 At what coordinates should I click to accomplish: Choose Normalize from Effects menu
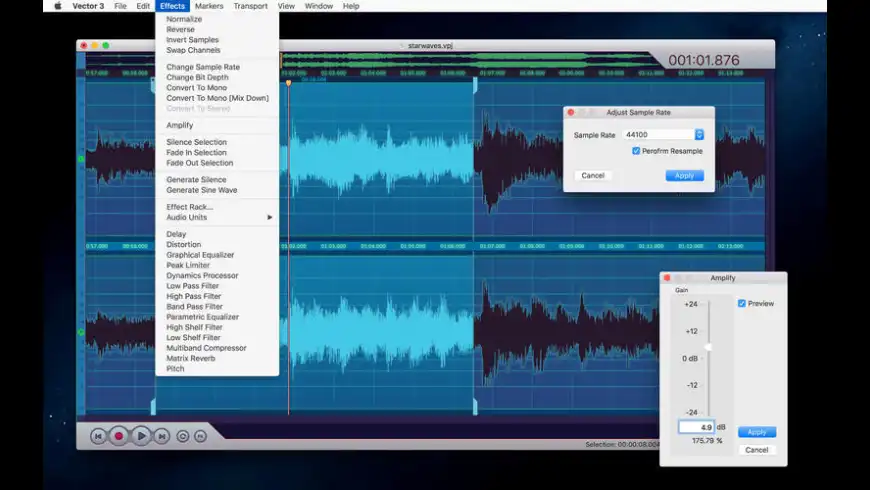point(184,19)
